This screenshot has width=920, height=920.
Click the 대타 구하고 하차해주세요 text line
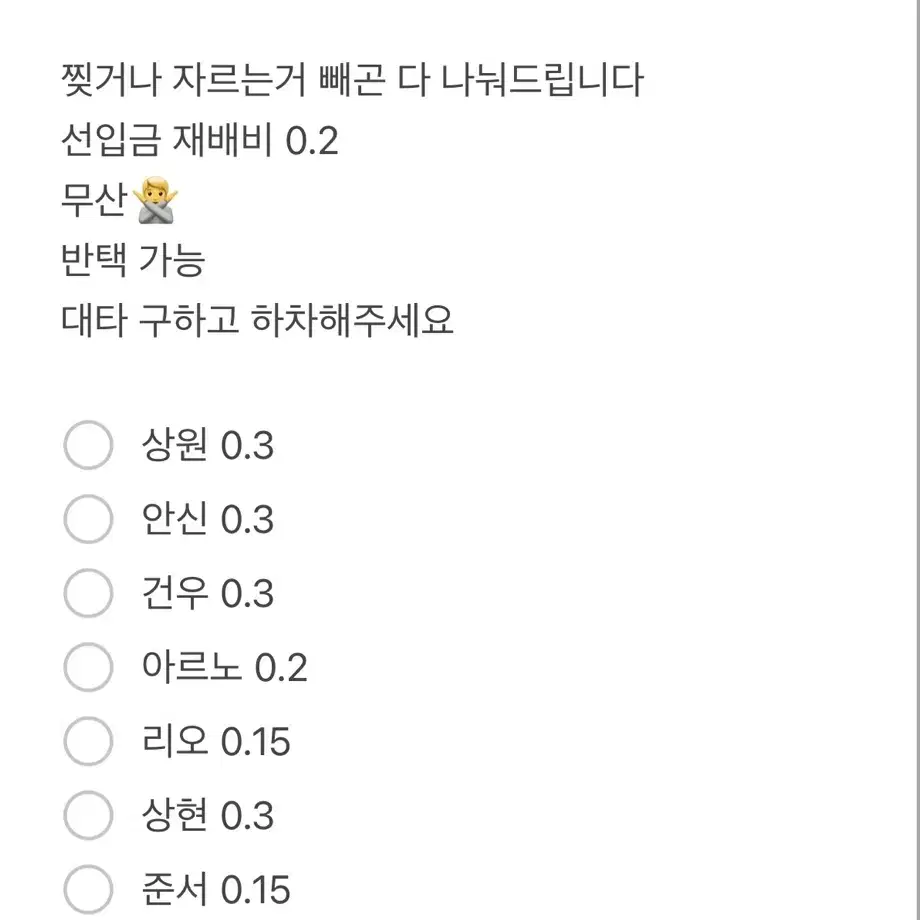[257, 322]
